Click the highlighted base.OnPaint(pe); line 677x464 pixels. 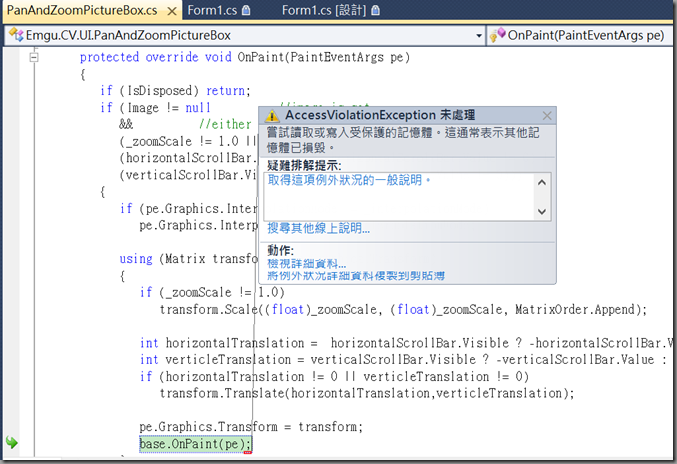[195, 444]
